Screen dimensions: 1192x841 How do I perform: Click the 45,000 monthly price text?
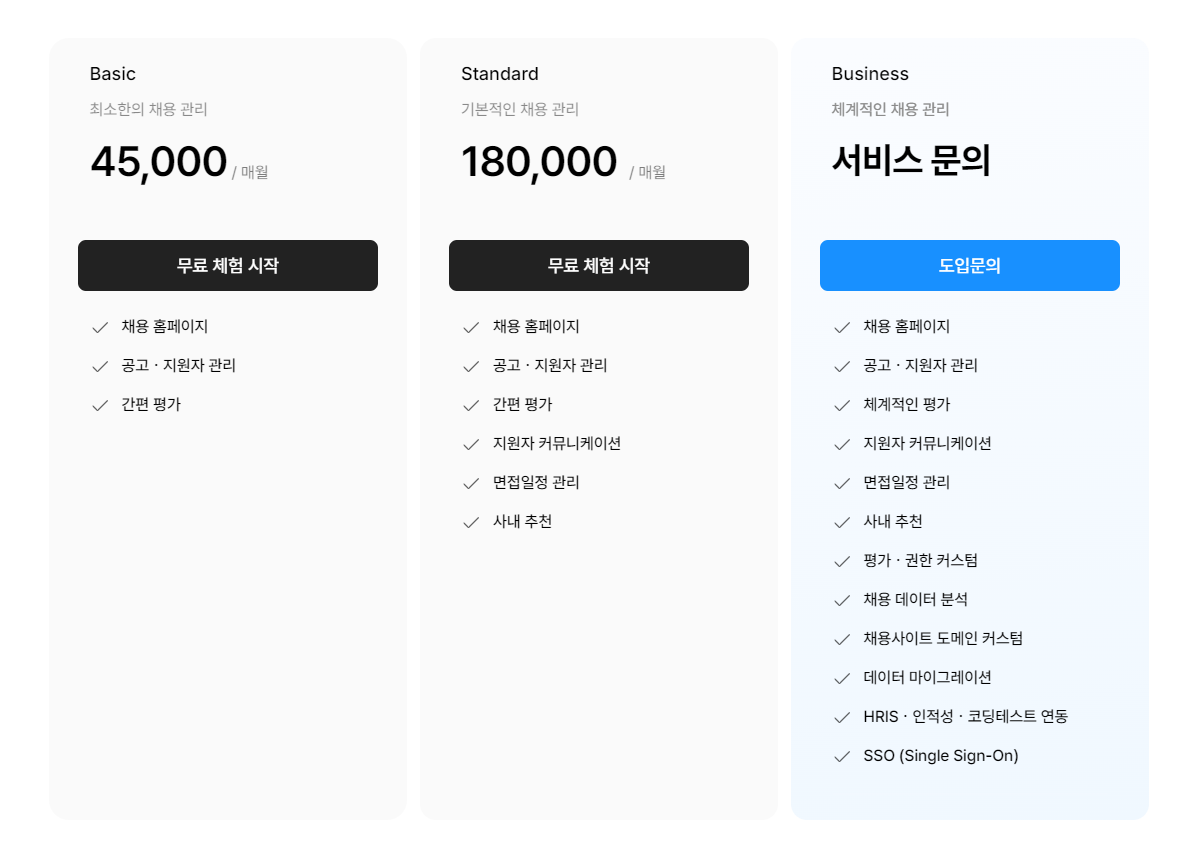(x=159, y=161)
